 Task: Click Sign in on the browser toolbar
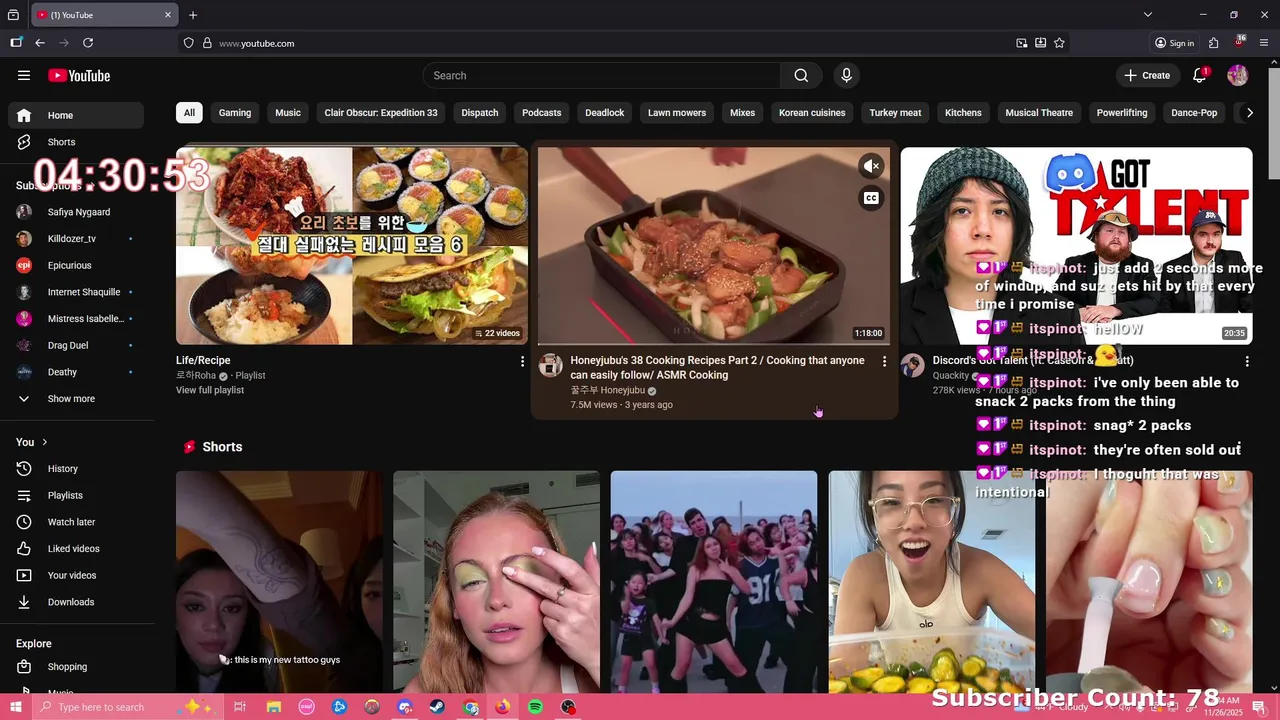point(1175,43)
